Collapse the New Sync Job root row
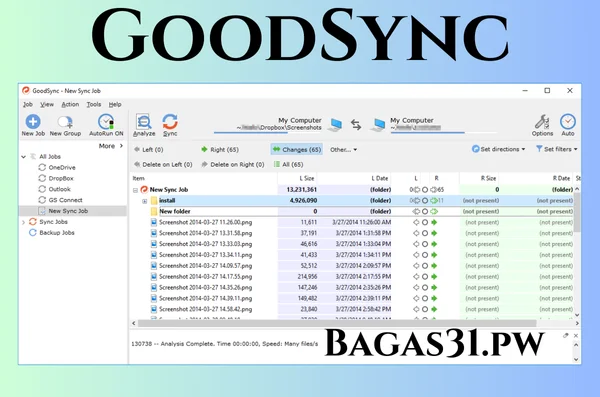 [135, 190]
